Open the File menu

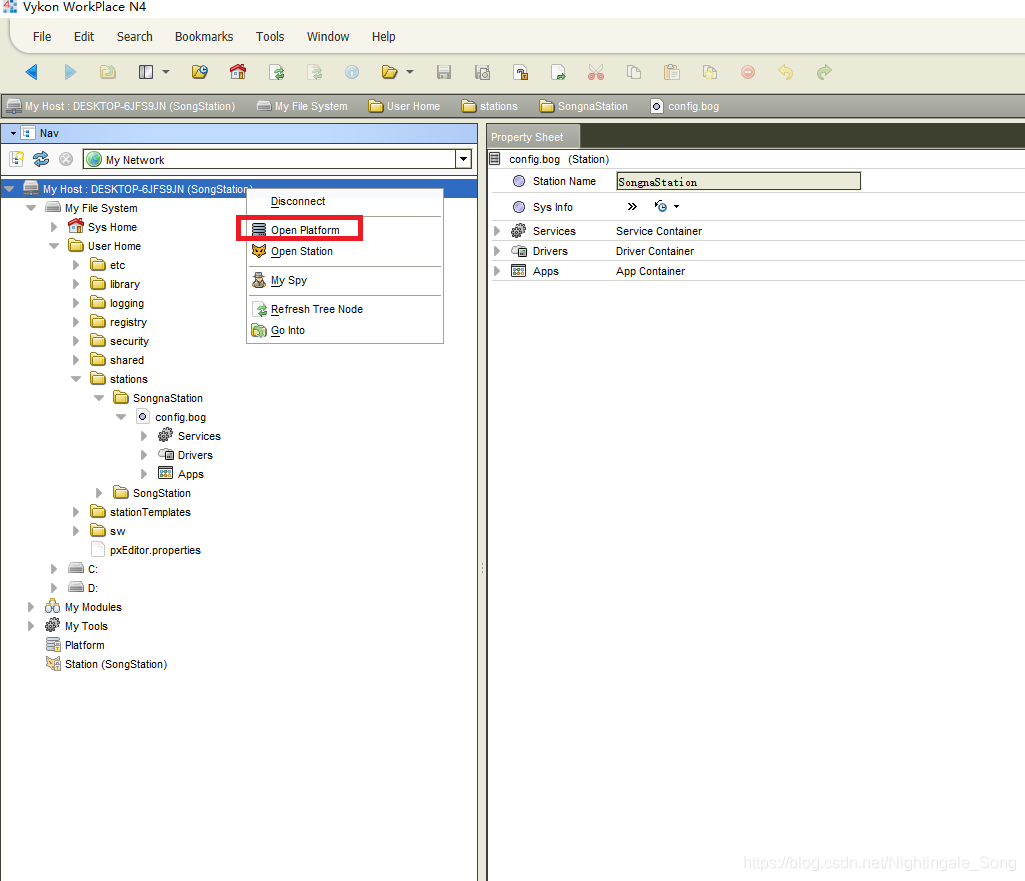pos(42,37)
